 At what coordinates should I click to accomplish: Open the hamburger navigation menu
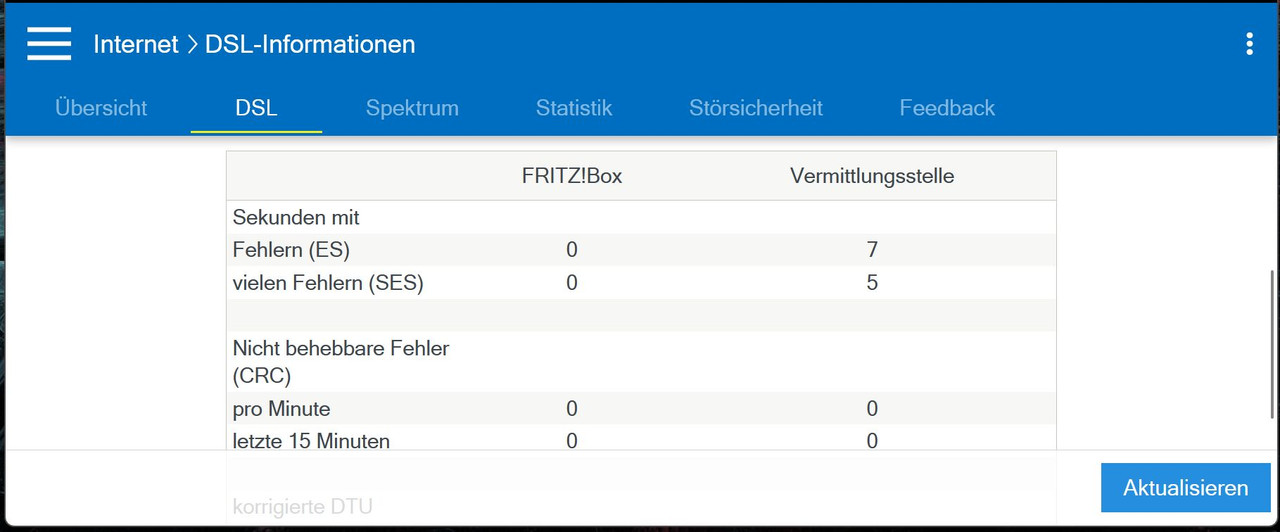click(x=49, y=44)
